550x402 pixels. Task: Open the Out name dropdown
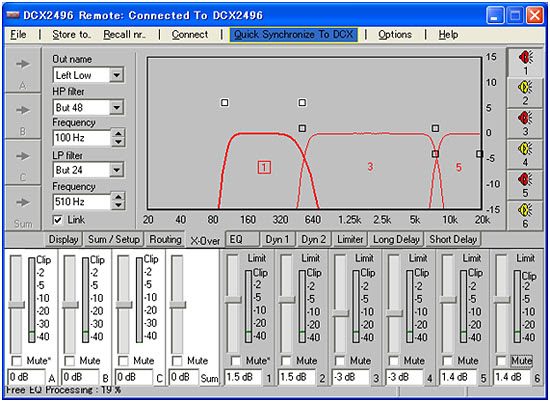(x=116, y=75)
